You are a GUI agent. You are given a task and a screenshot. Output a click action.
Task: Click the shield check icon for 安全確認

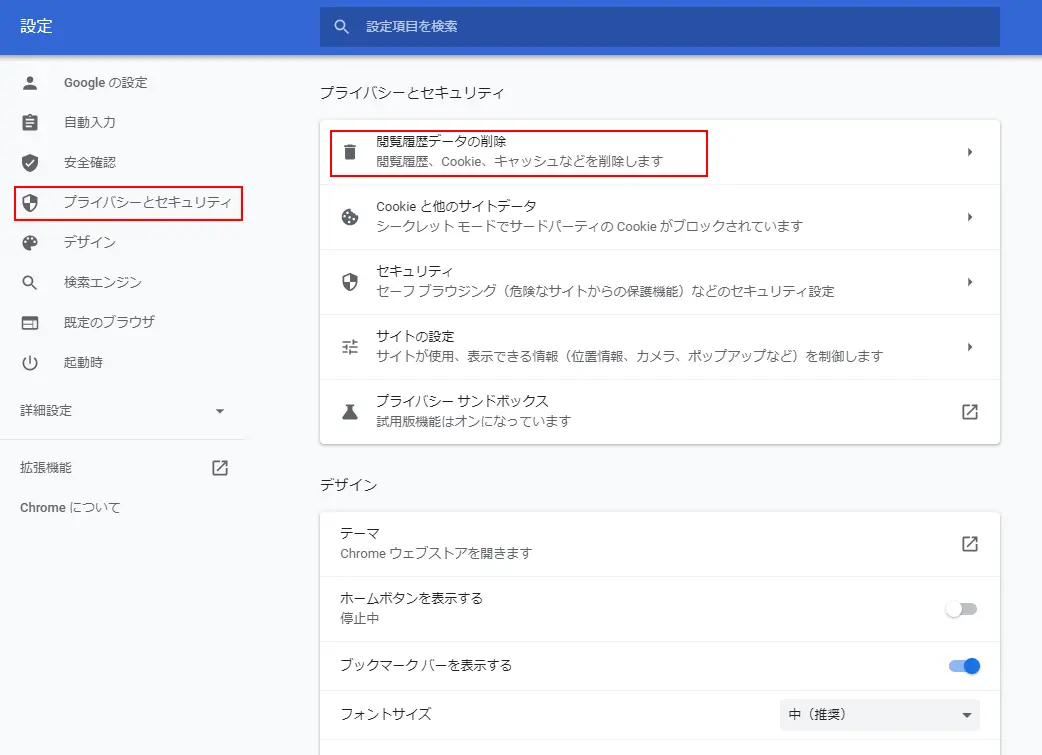pyautogui.click(x=30, y=163)
